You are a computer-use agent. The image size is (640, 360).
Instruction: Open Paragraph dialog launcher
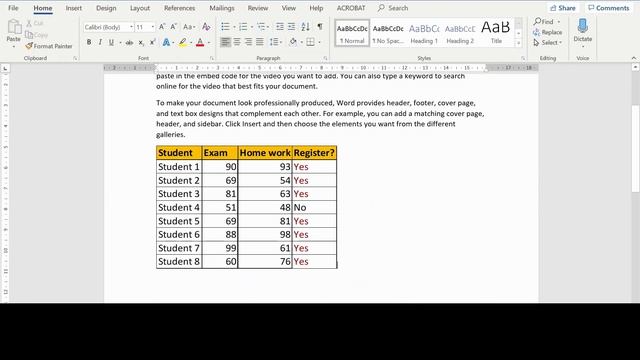coord(325,58)
